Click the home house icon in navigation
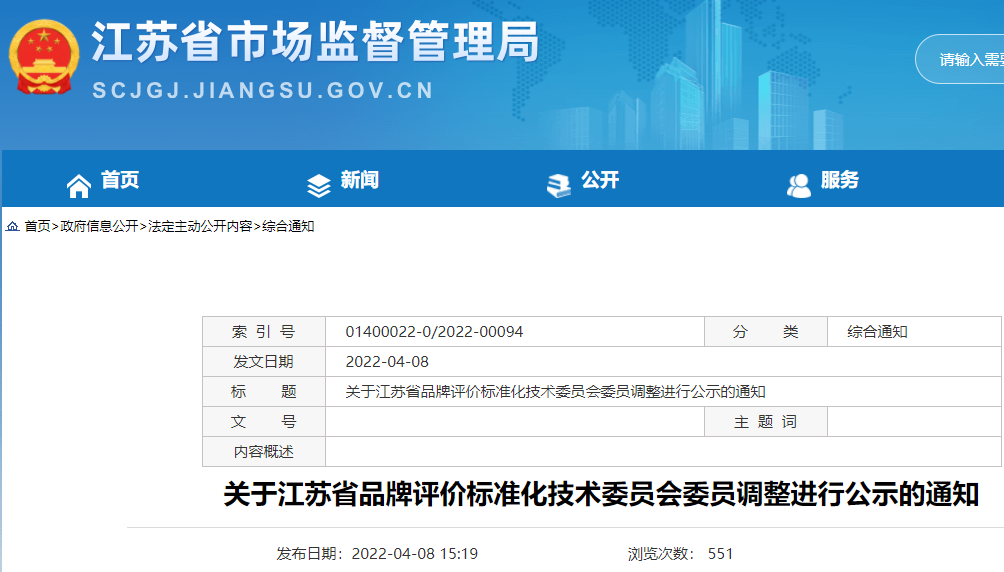 point(79,186)
